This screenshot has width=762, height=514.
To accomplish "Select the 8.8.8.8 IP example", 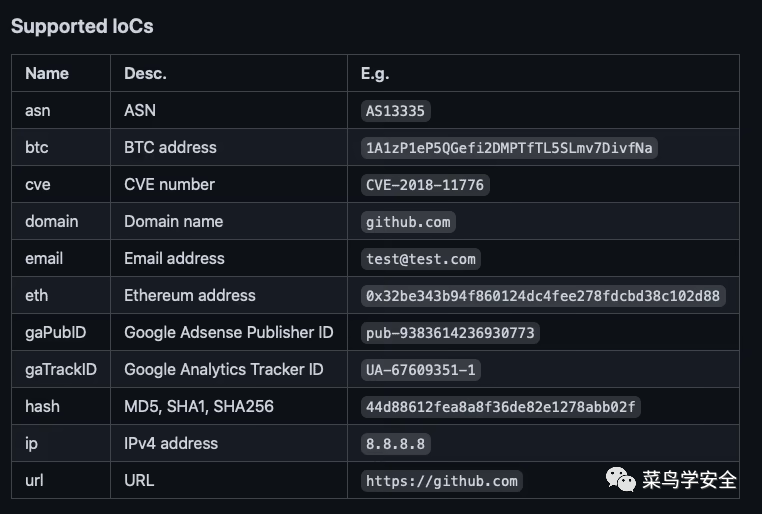I will [x=395, y=444].
